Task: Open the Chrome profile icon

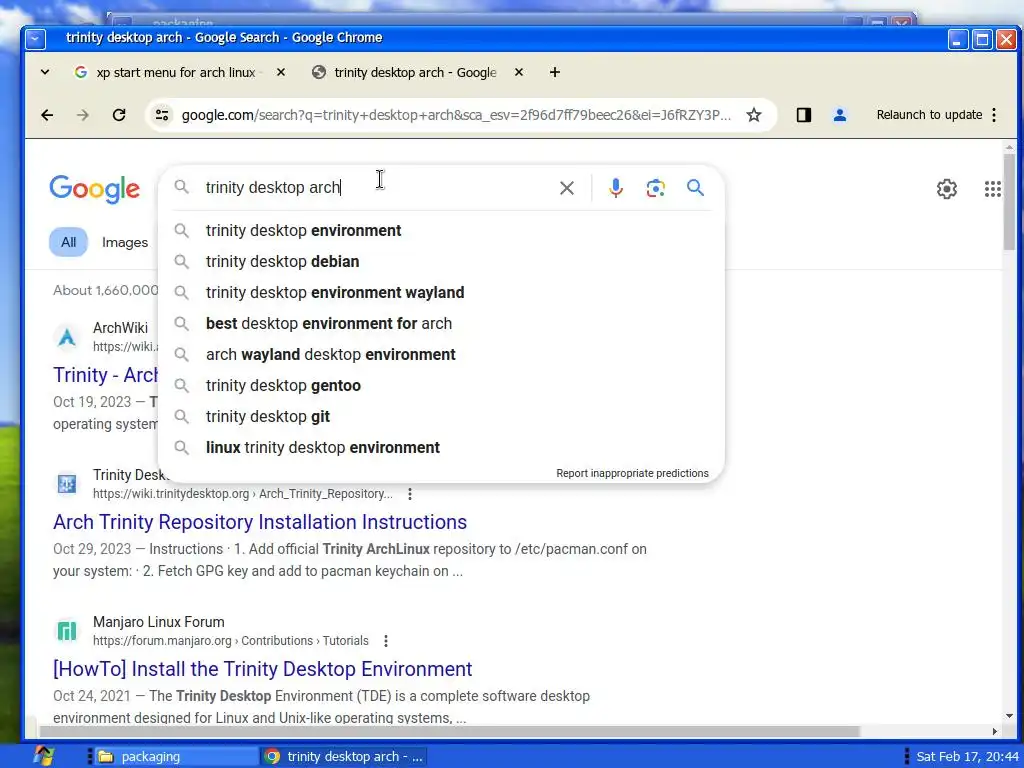Action: pos(840,116)
